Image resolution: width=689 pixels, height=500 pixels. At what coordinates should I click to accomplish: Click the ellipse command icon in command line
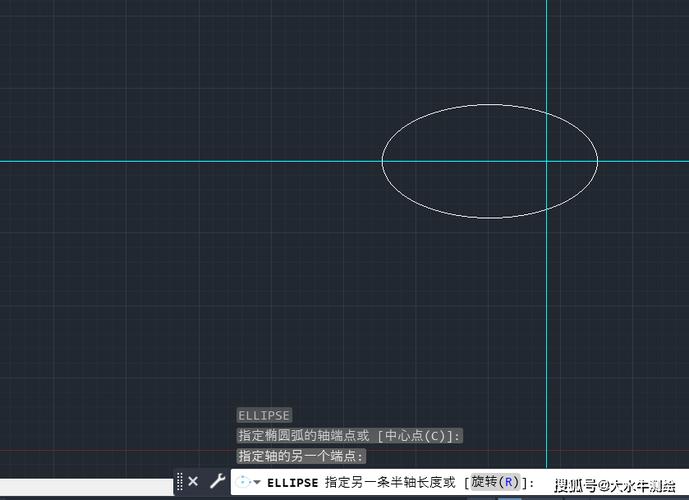(243, 482)
